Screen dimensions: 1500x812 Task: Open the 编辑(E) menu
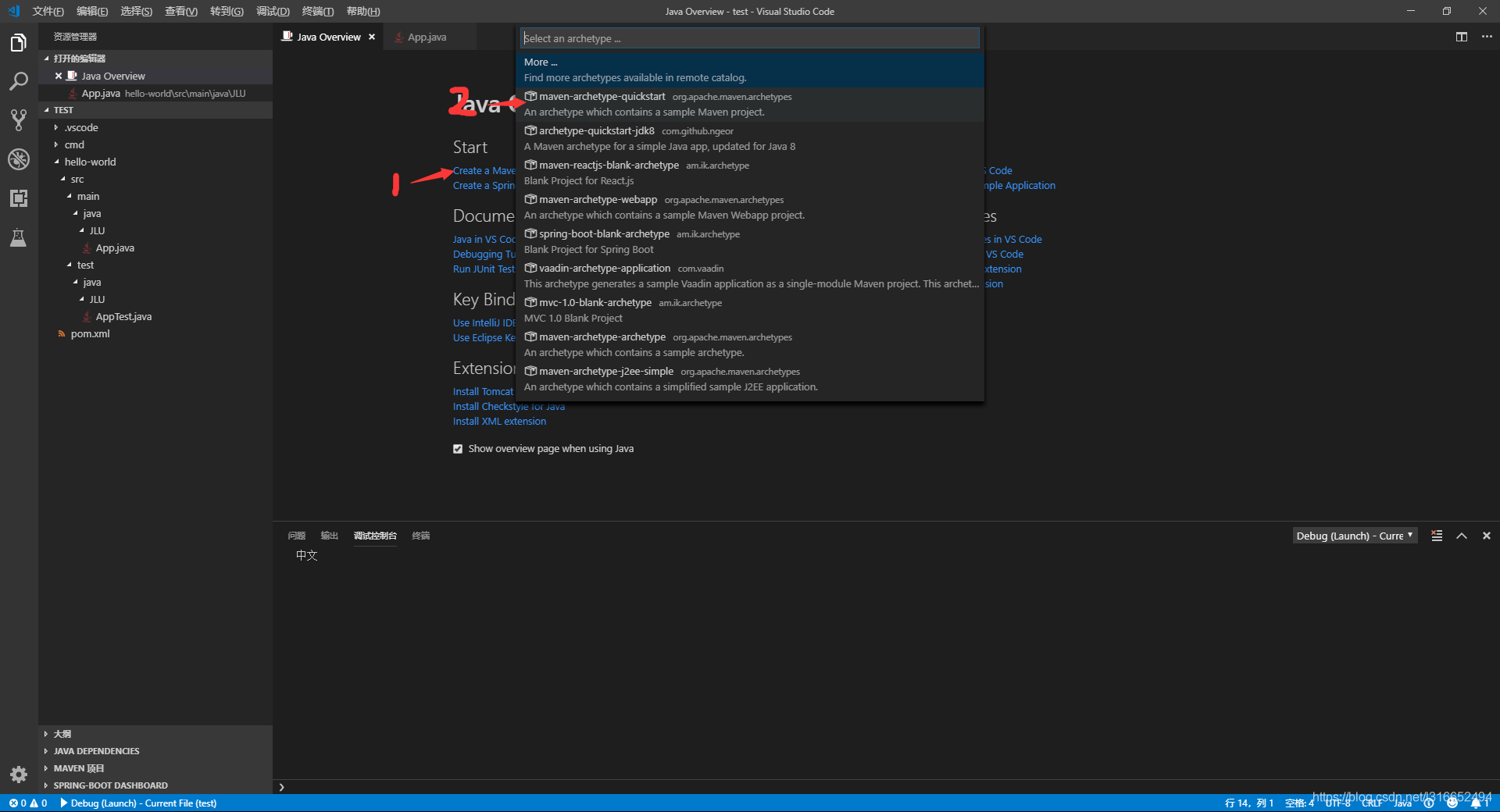(92, 11)
